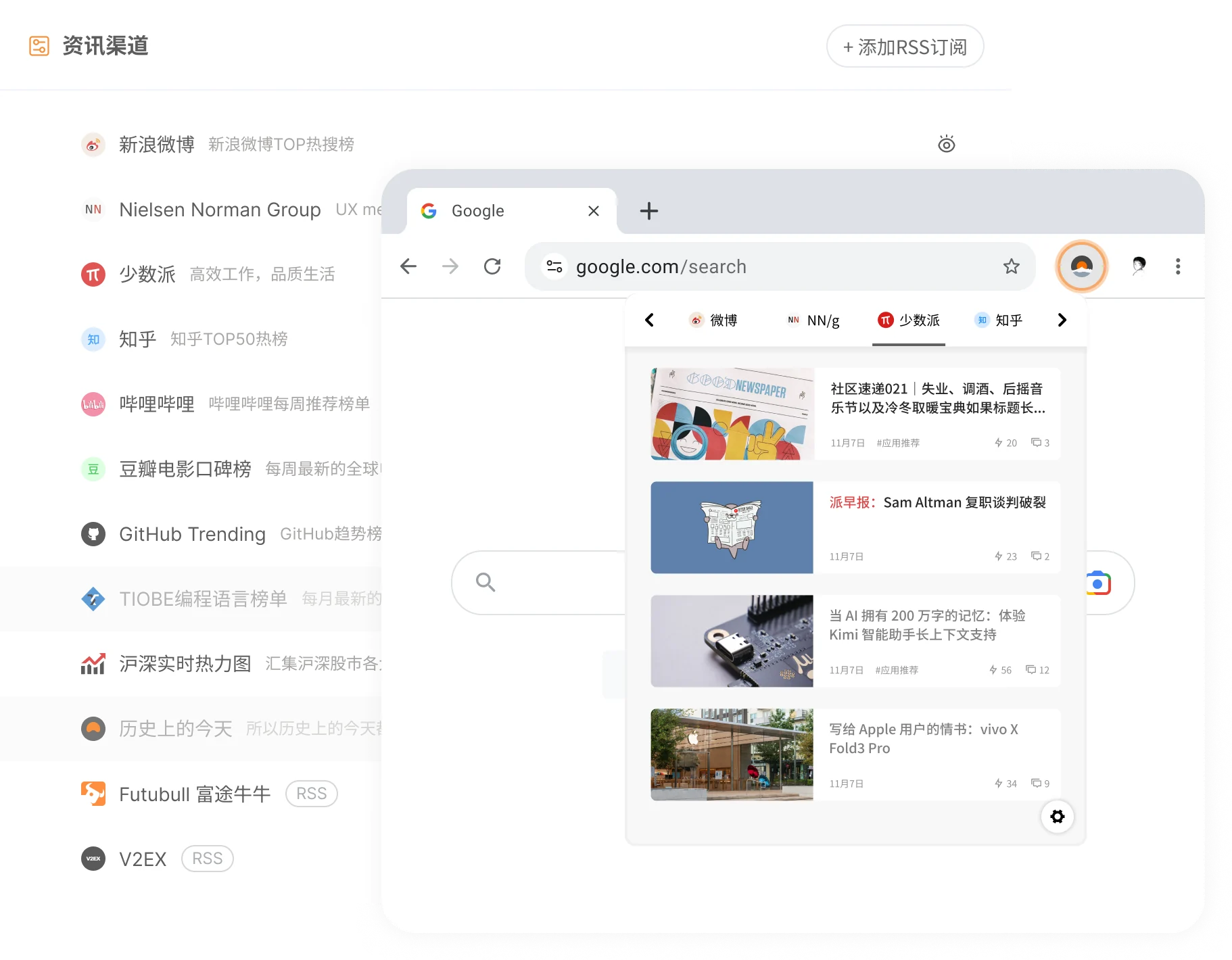This screenshot has width=1232, height=960.
Task: Switch to the 知乎 tab in popup
Action: point(999,320)
